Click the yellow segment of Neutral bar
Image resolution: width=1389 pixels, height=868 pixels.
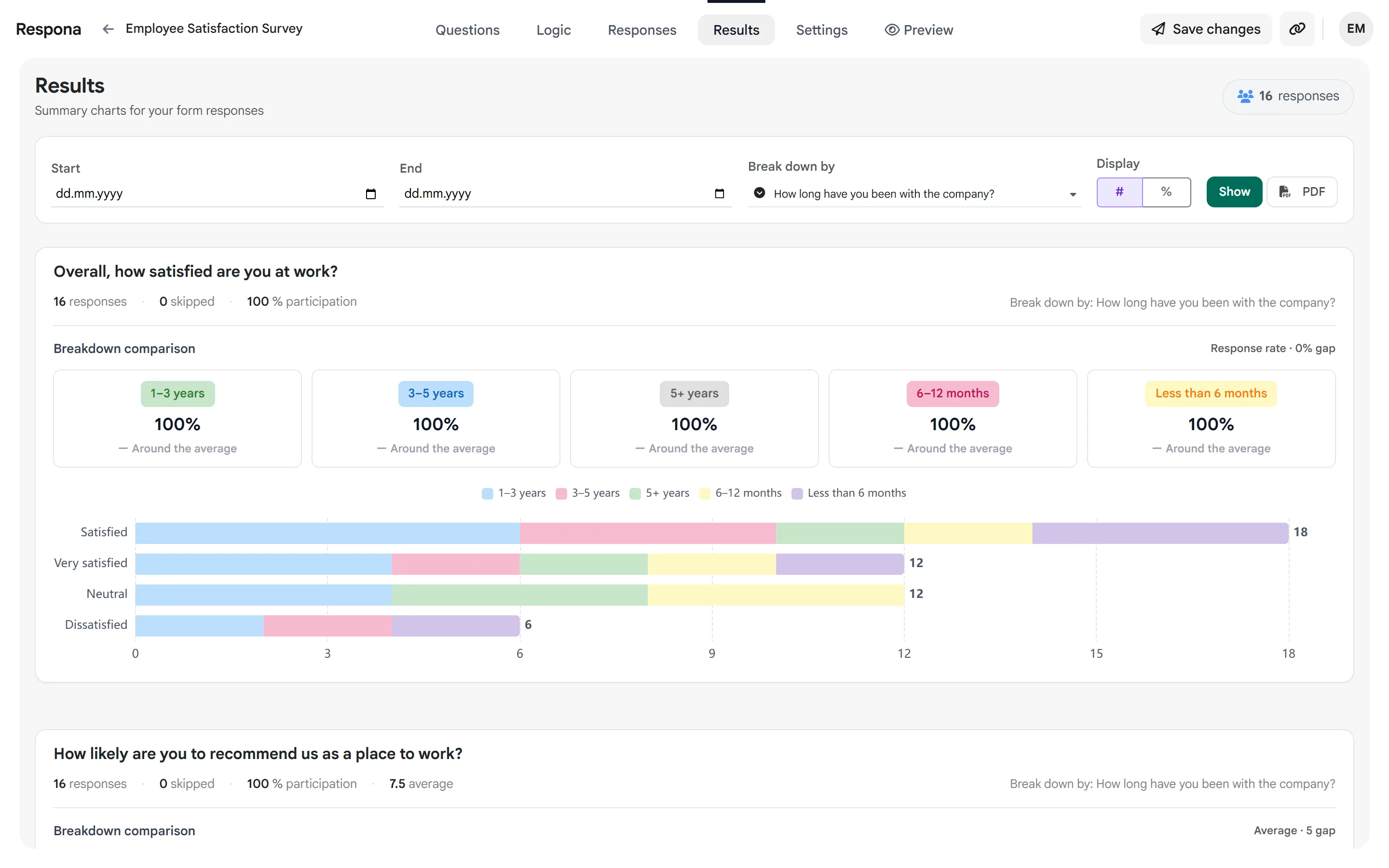tap(776, 594)
